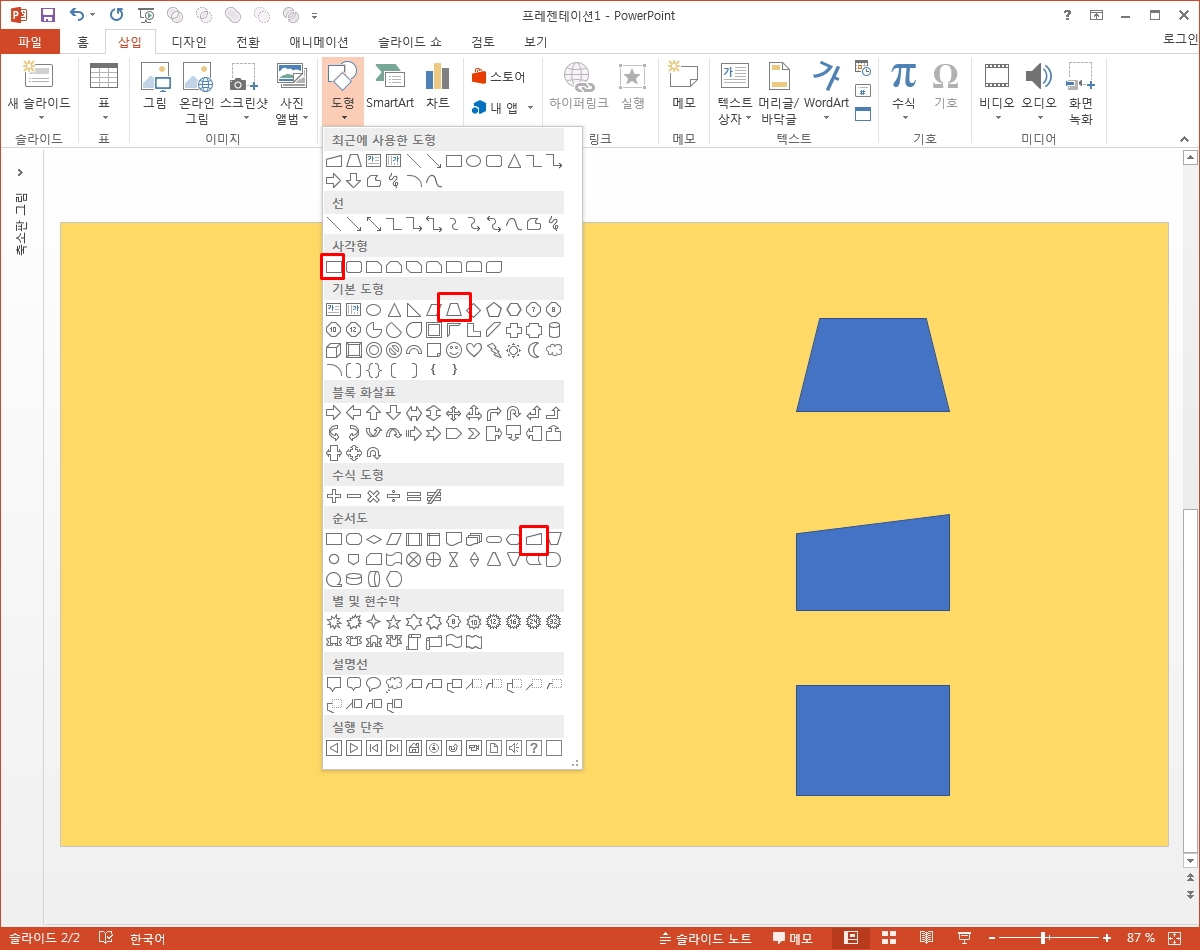Viewport: 1200px width, 950px height.
Task: Pick the flowchart manual input shape
Action: point(534,540)
